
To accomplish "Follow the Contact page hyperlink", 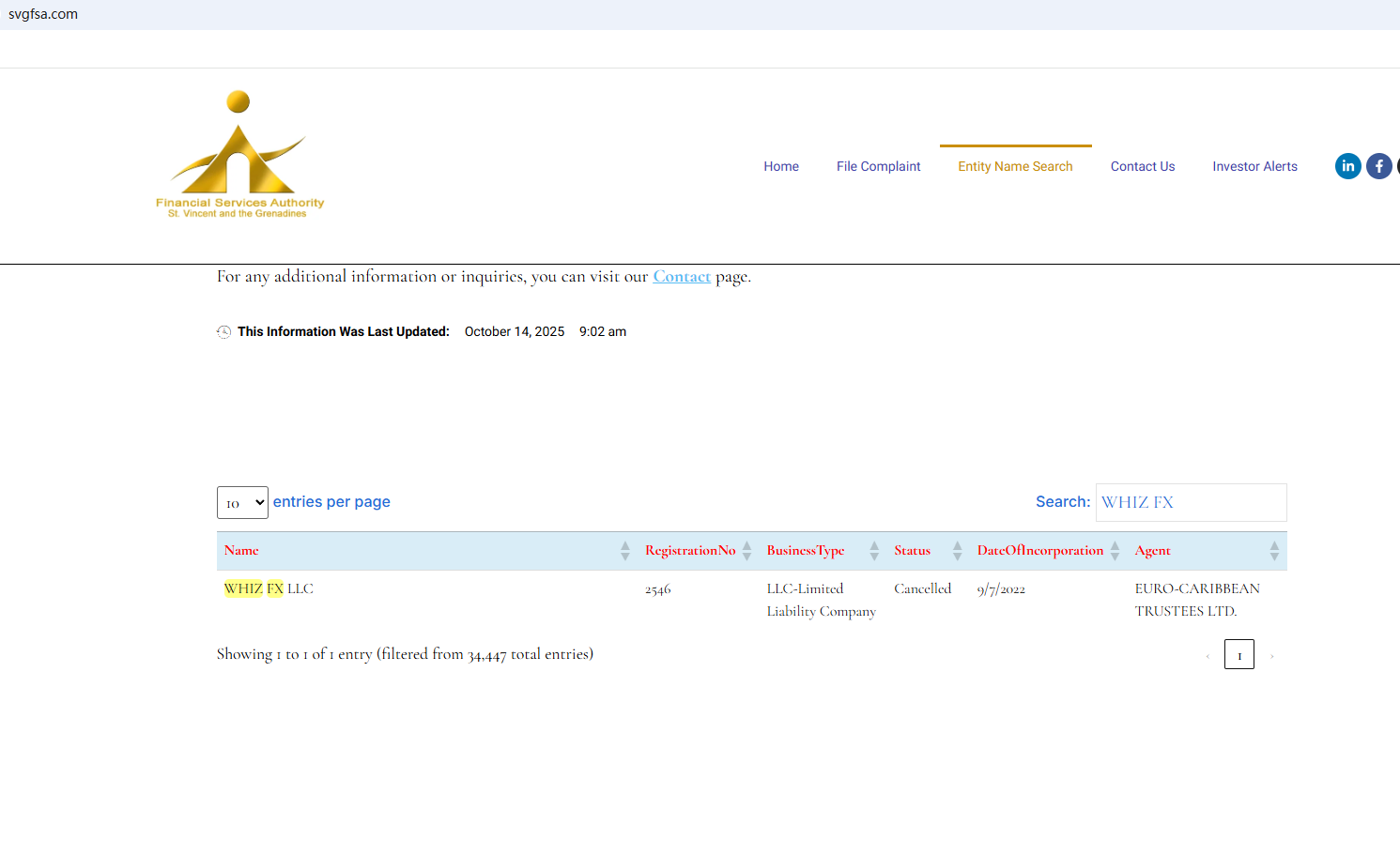I will 682,277.
